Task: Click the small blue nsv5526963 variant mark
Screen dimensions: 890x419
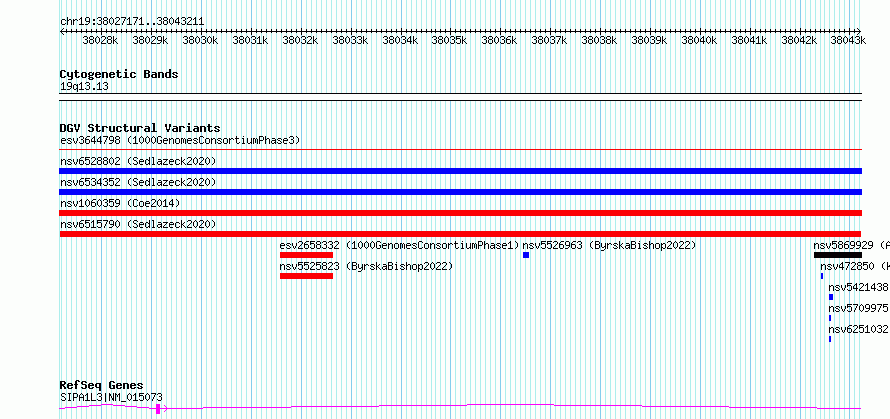Action: click(526, 255)
